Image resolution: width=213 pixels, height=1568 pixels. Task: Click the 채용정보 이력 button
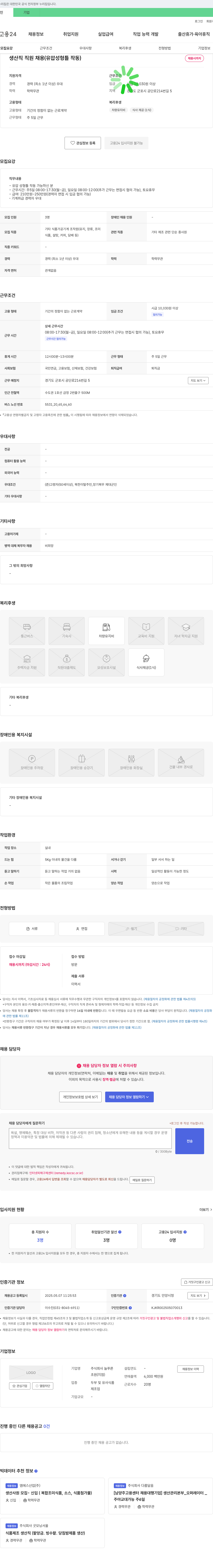tap(191, 1369)
